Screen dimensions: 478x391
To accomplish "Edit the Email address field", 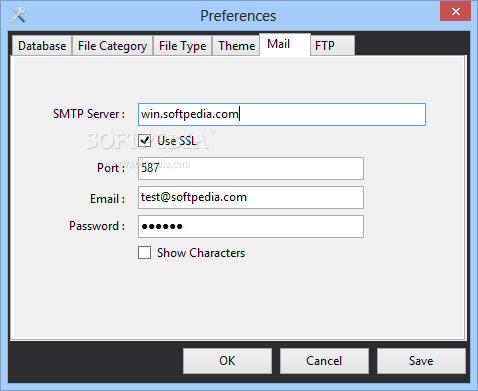I will (251, 197).
